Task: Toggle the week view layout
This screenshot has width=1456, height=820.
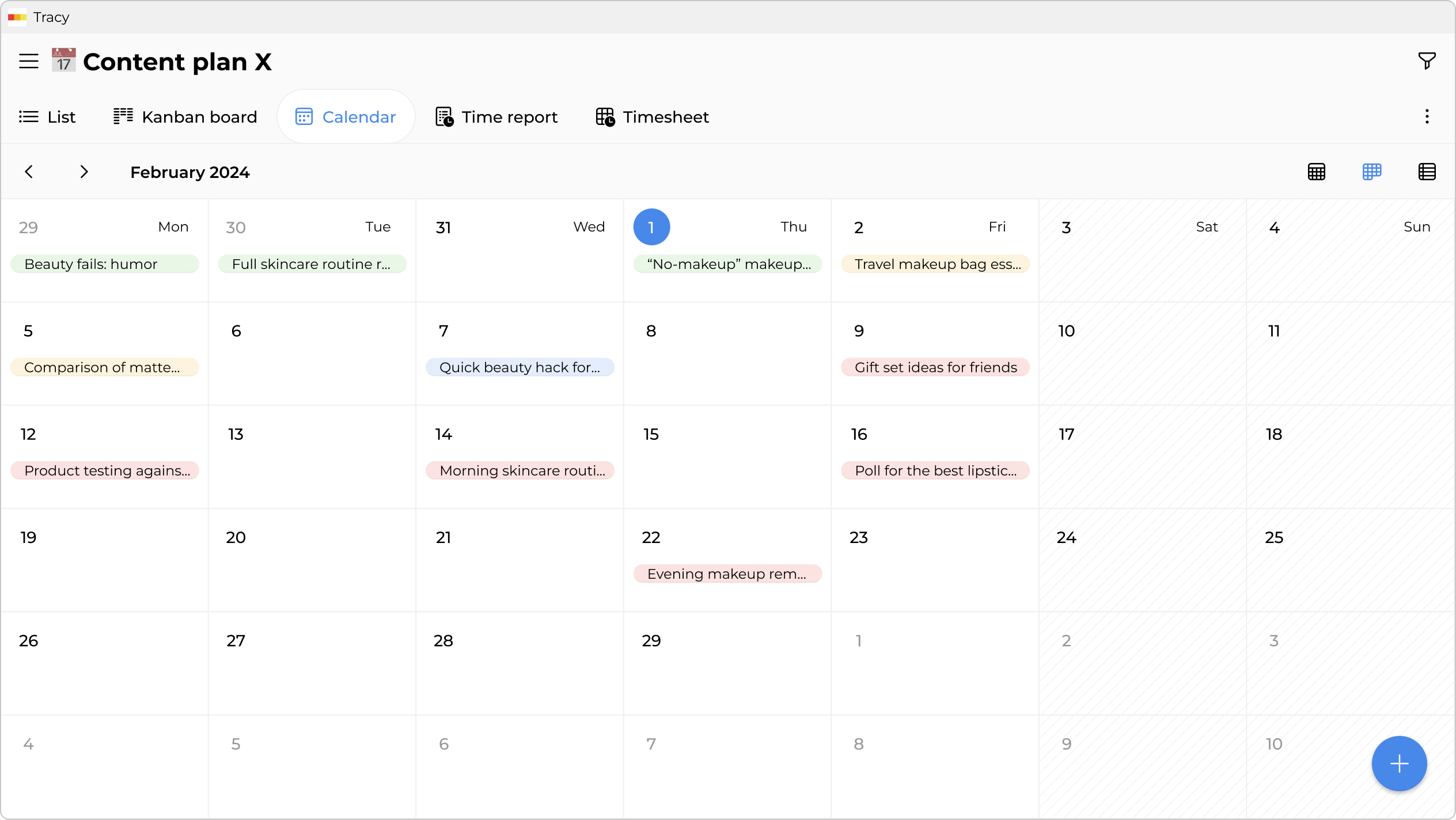Action: tap(1372, 171)
